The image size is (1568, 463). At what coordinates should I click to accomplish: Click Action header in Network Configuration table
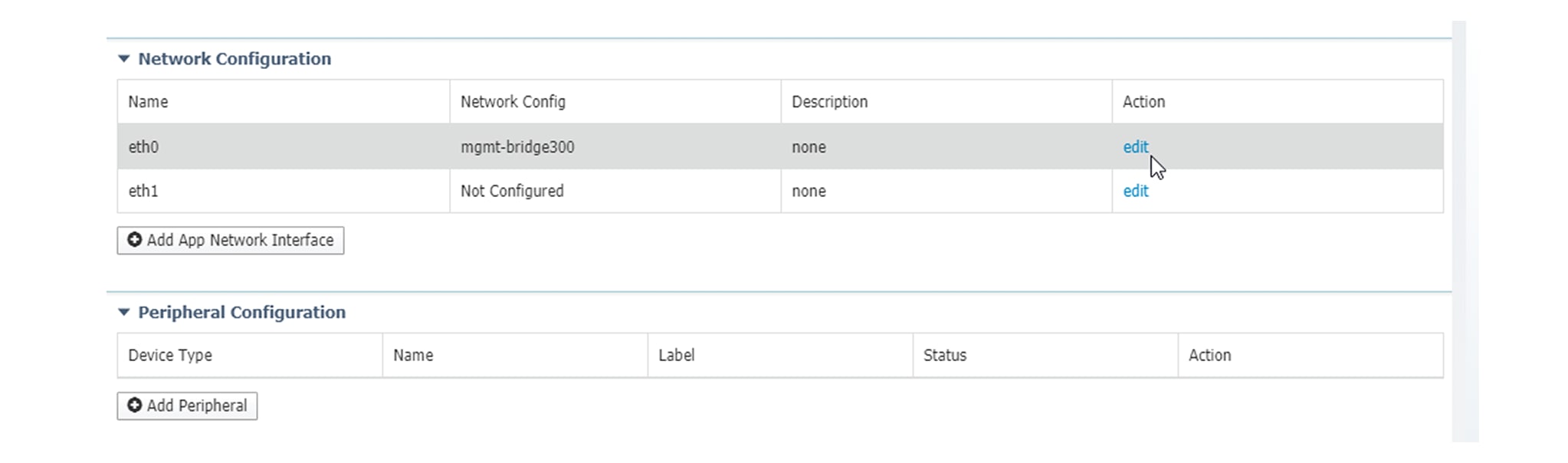1278,102
